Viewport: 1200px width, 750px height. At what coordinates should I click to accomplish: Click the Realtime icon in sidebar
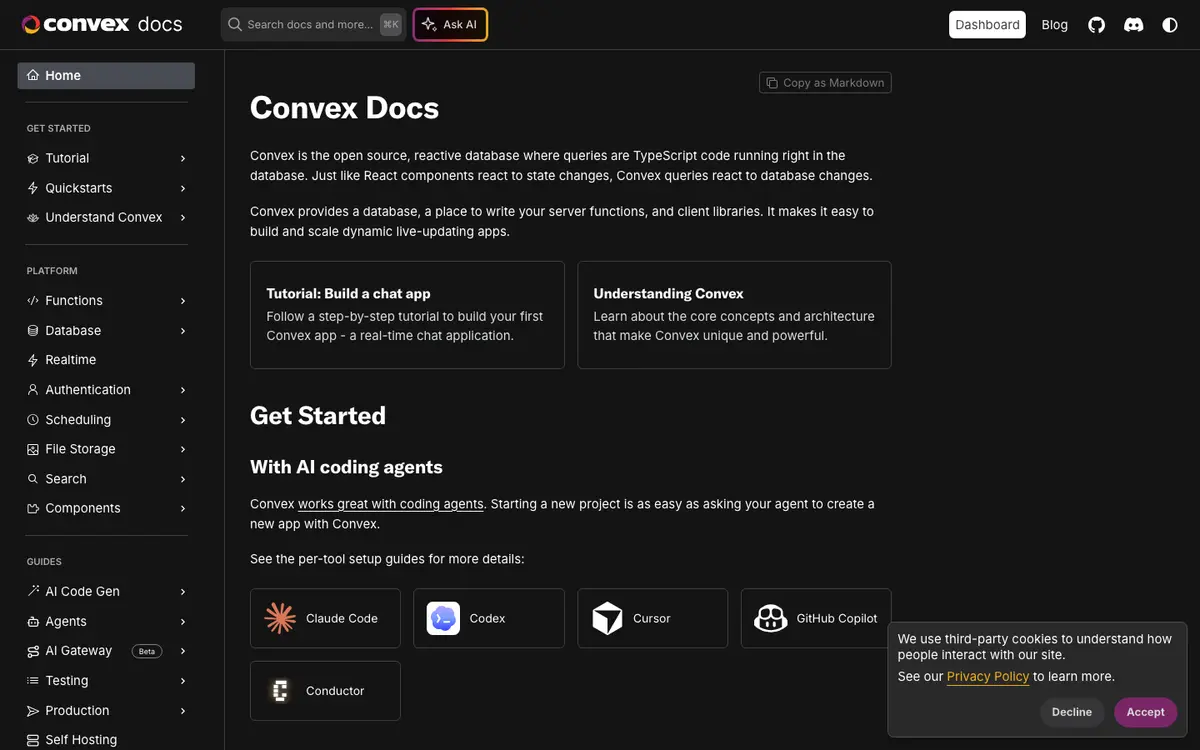33,360
